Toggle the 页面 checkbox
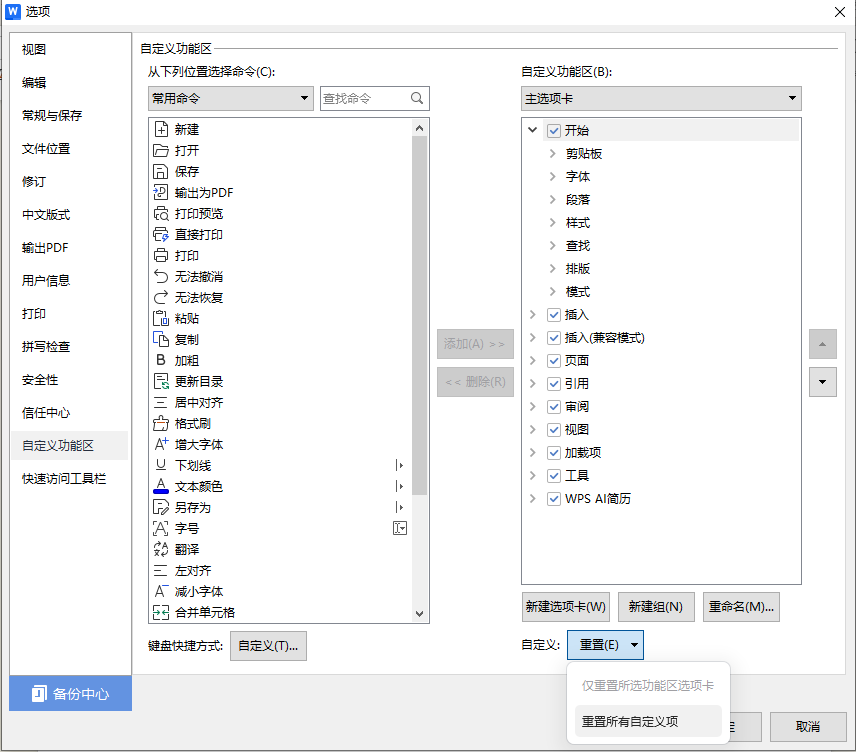This screenshot has height=752, width=856. tap(554, 361)
